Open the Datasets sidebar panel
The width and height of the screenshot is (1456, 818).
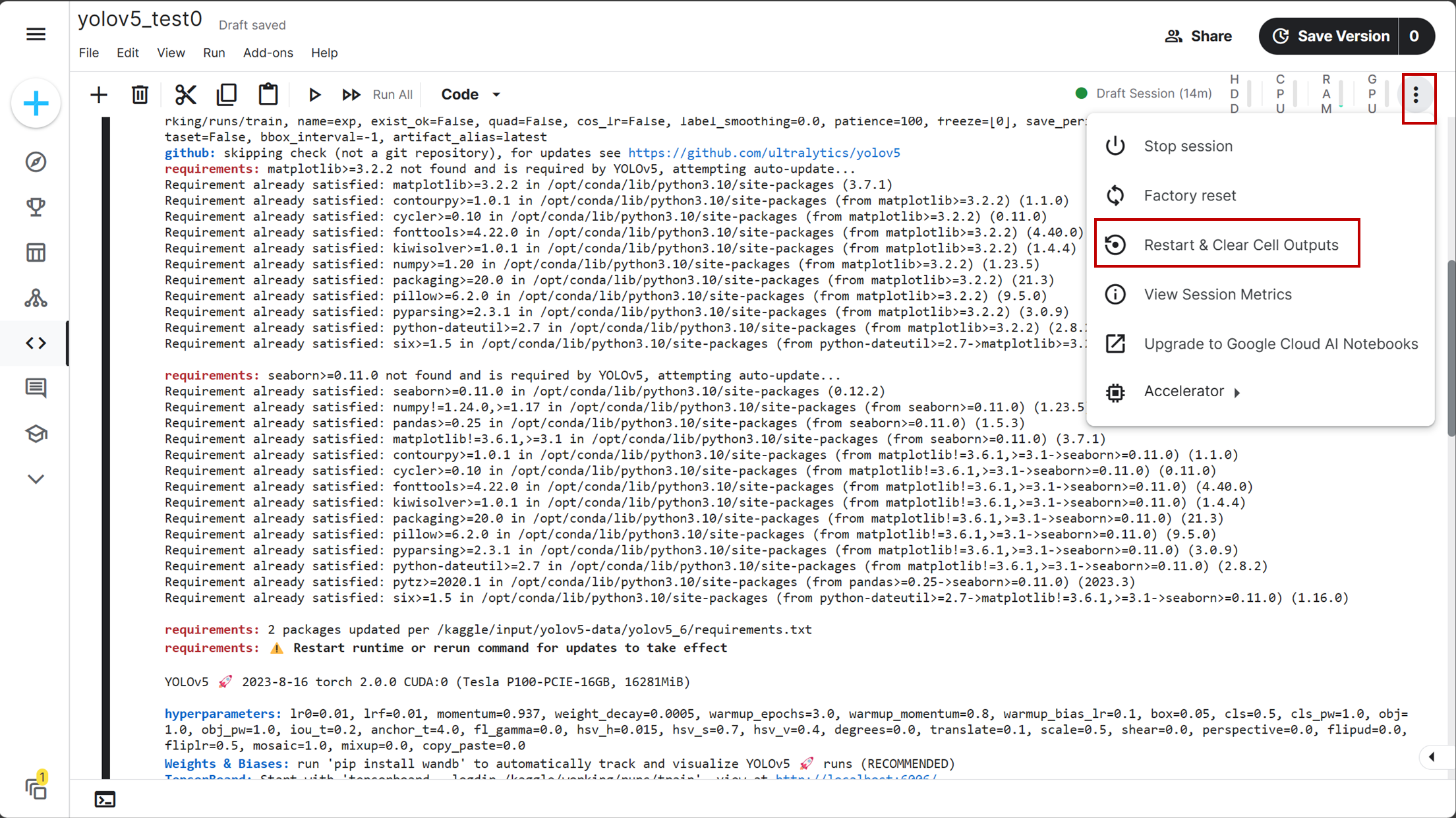(36, 252)
